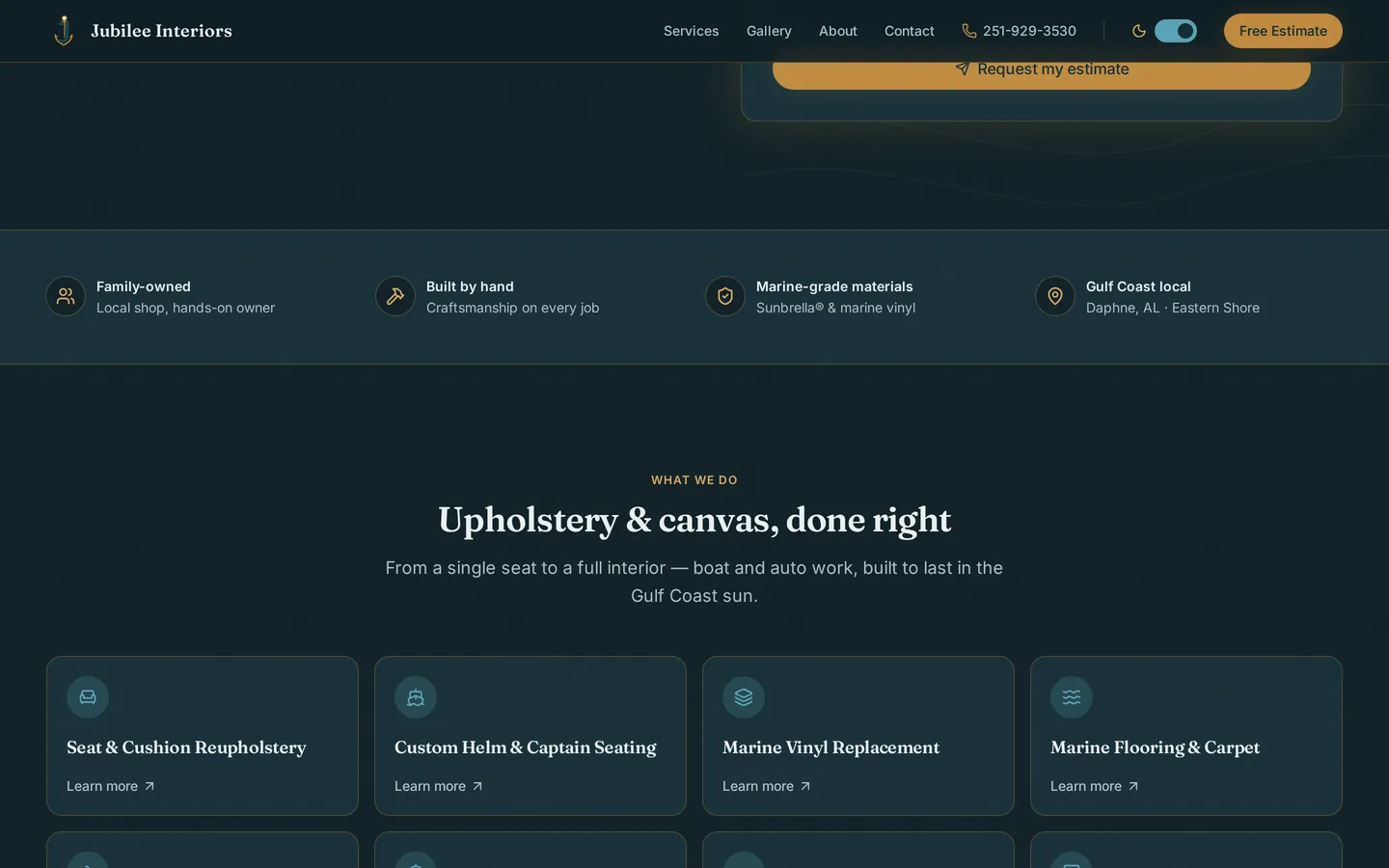The height and width of the screenshot is (868, 1389).
Task: Click the Marine Vinyl Replacement layers icon
Action: [x=744, y=697]
